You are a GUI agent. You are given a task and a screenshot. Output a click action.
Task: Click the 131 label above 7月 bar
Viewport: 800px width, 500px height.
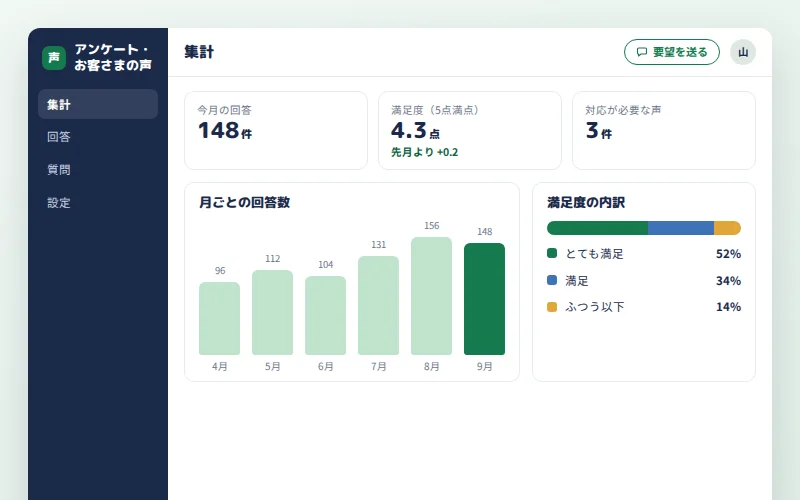[379, 244]
